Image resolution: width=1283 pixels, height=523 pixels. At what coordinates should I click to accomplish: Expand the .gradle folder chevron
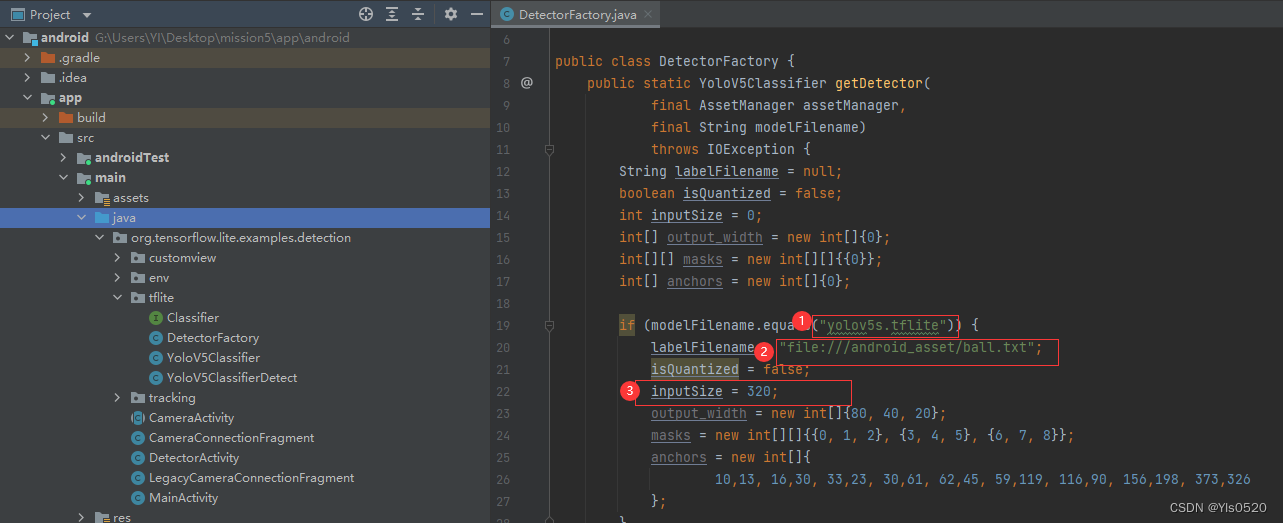pos(28,58)
